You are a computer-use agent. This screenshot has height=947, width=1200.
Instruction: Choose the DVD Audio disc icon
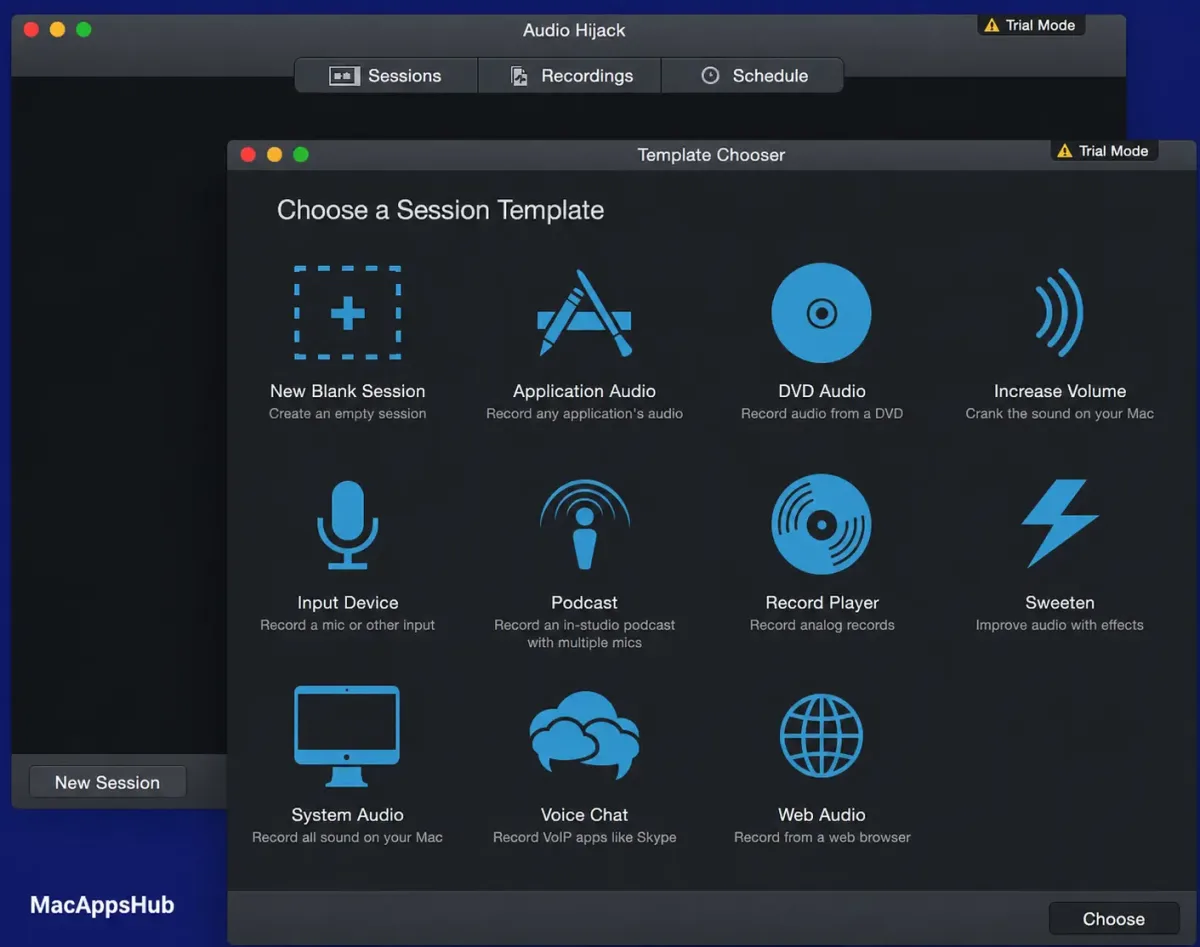pyautogui.click(x=821, y=313)
